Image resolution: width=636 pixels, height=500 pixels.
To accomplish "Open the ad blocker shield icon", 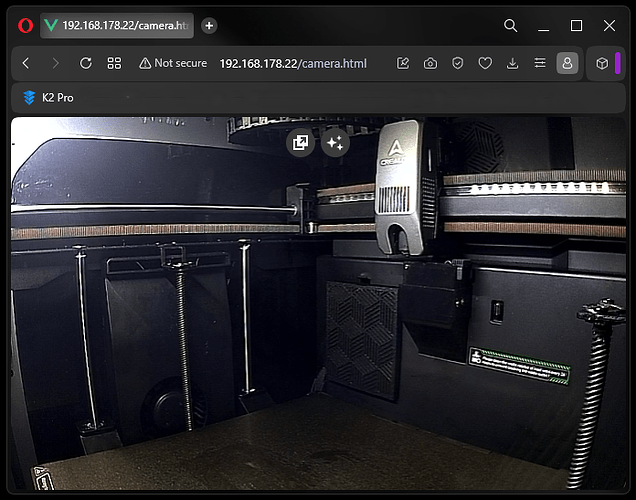I will coord(458,63).
